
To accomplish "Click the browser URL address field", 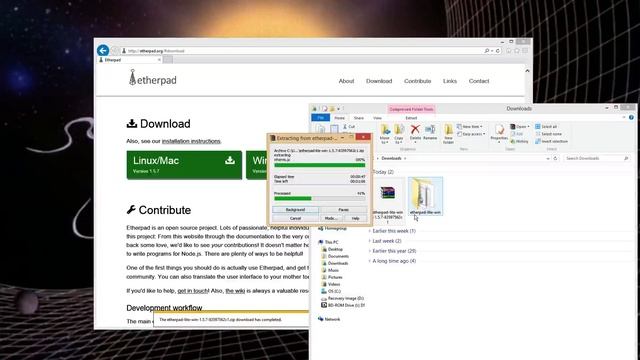I will (x=304, y=51).
